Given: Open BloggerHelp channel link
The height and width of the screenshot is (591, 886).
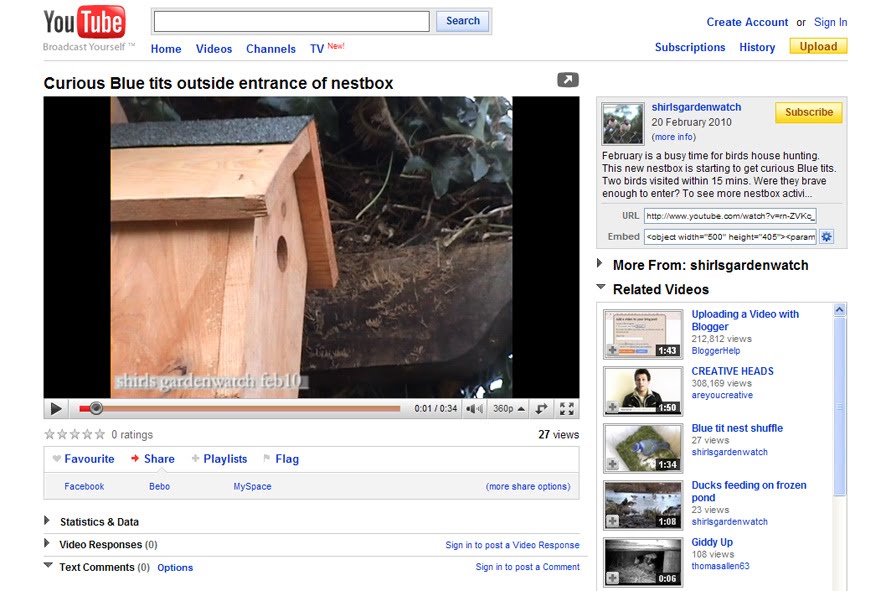Looking at the screenshot, I should pyautogui.click(x=715, y=350).
